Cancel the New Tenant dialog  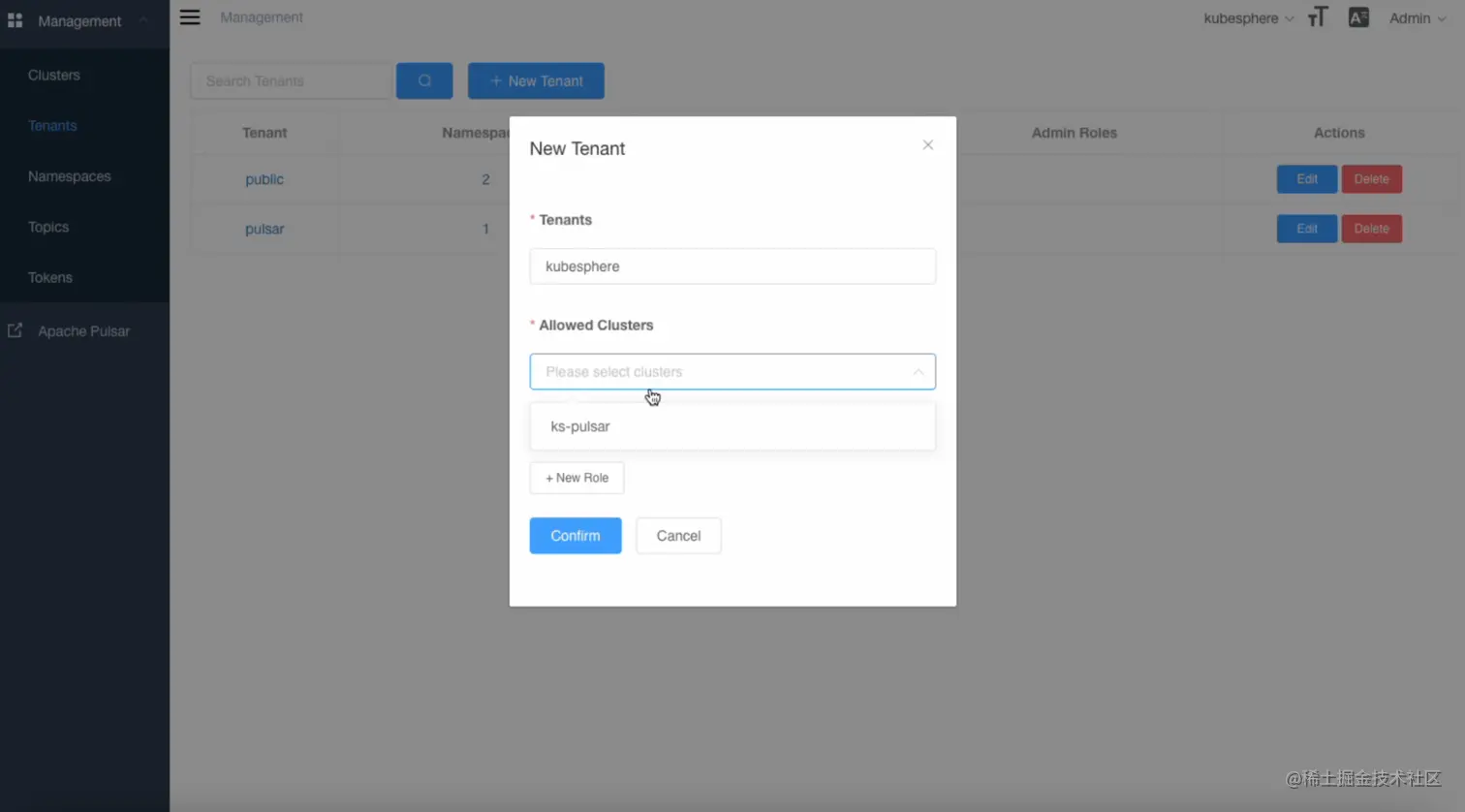pos(678,536)
